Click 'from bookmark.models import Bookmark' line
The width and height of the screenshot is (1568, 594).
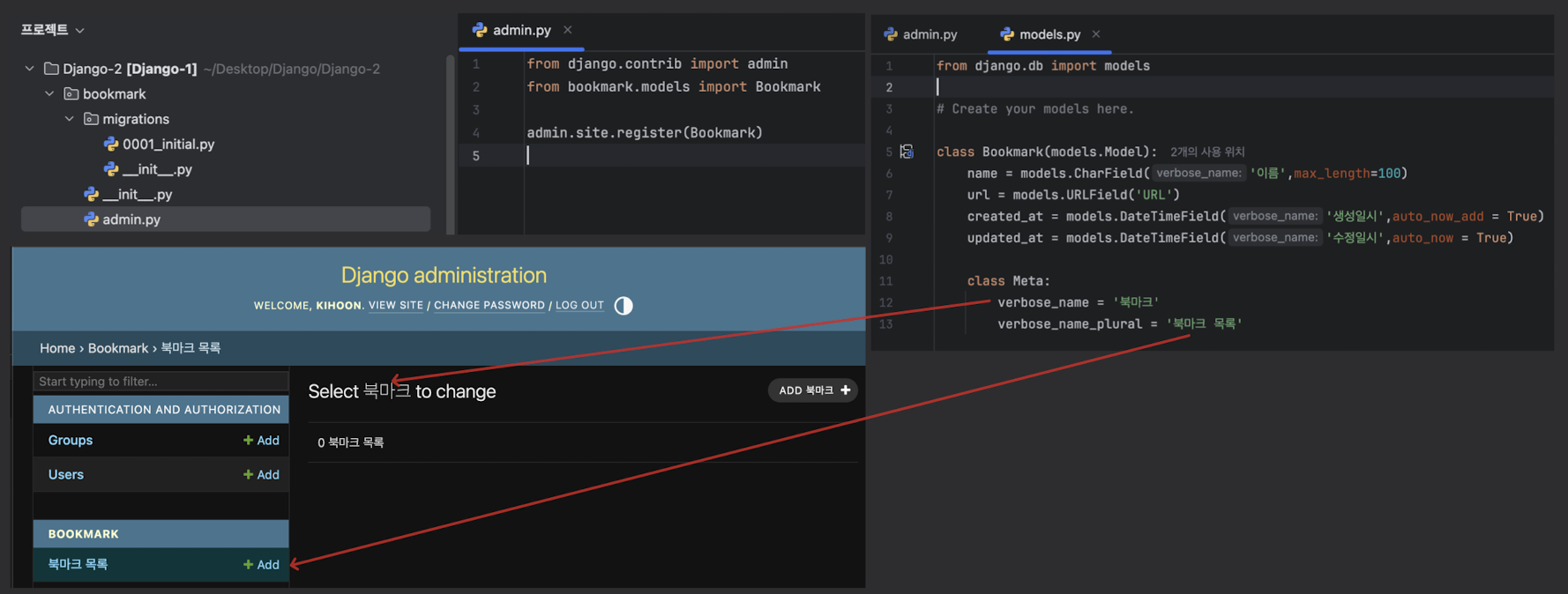tap(674, 86)
